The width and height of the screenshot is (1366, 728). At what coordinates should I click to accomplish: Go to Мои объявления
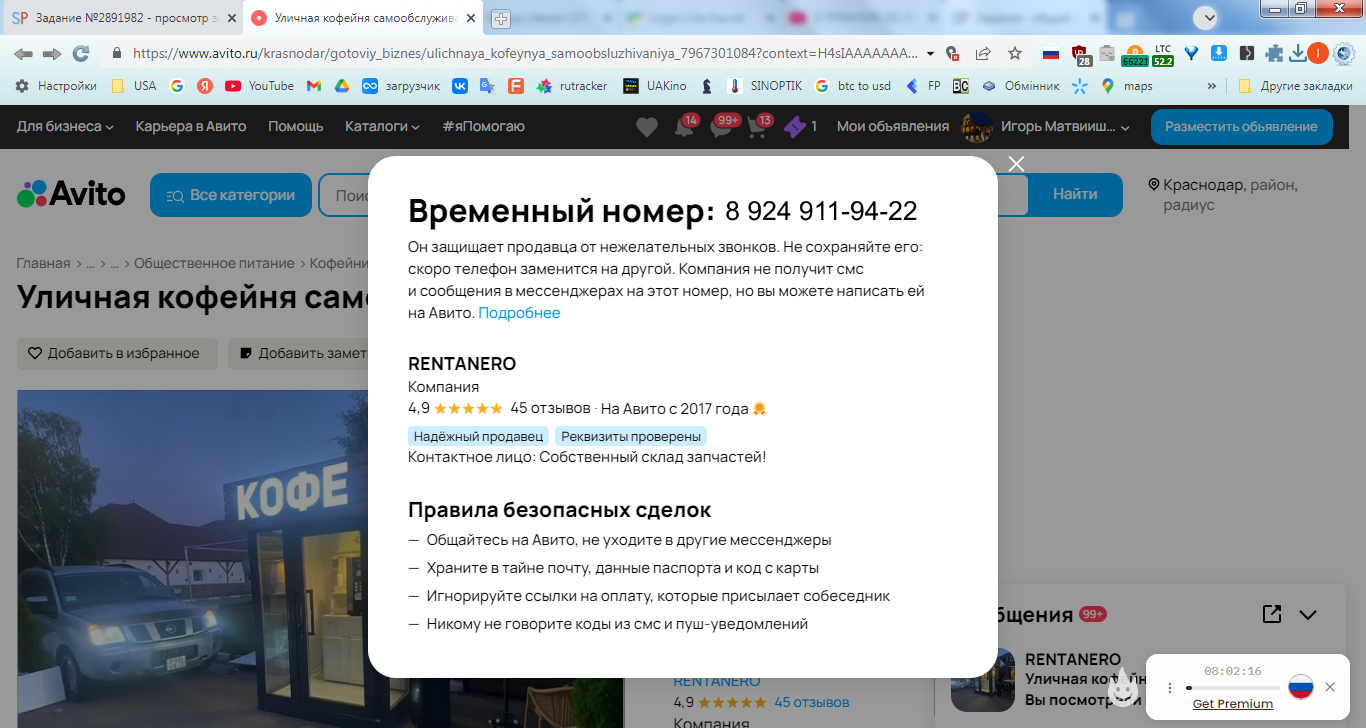pyautogui.click(x=893, y=127)
